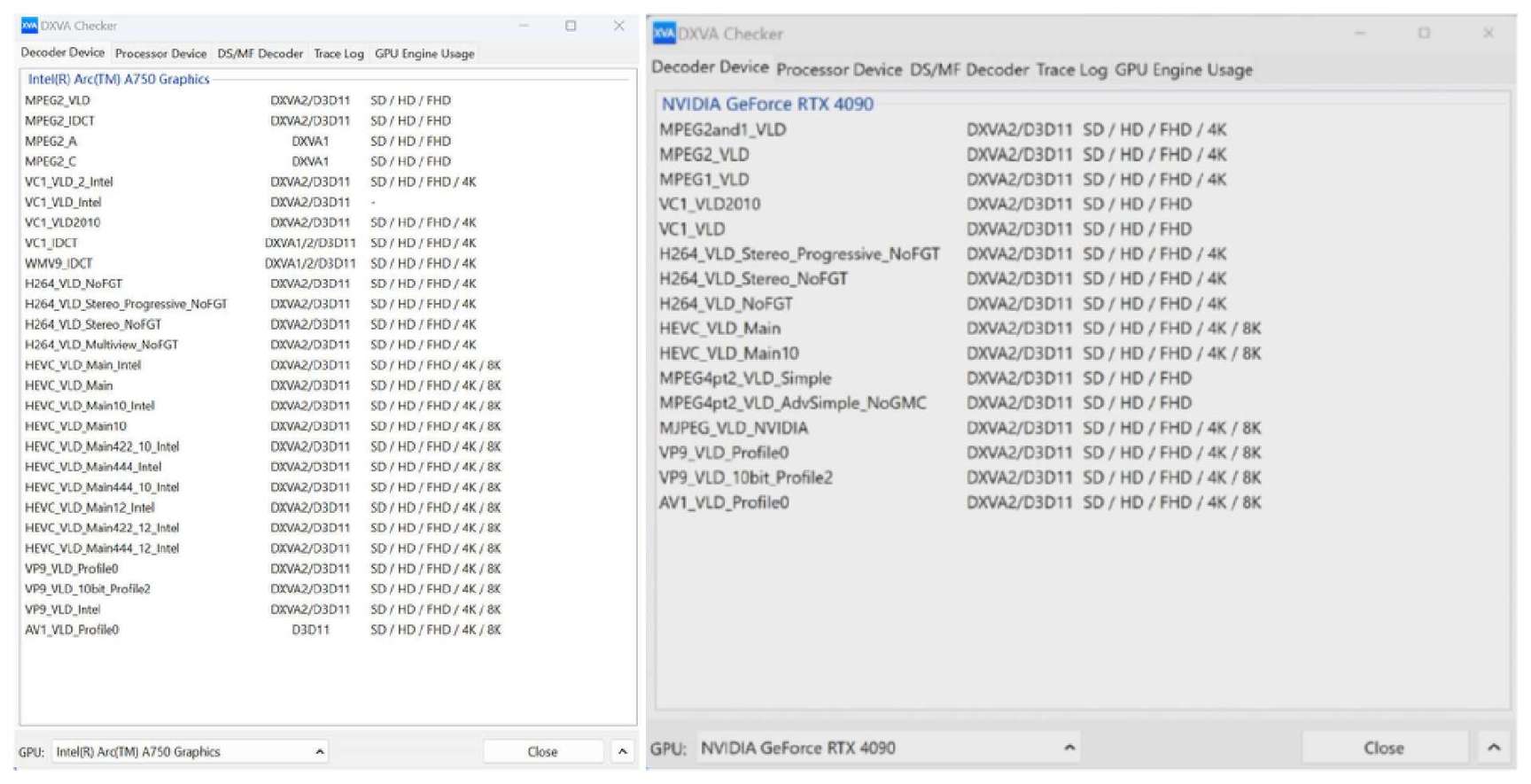Open GPU Engine Usage tab in Intel window
Image resolution: width=1531 pixels, height=784 pixels.
[x=424, y=54]
